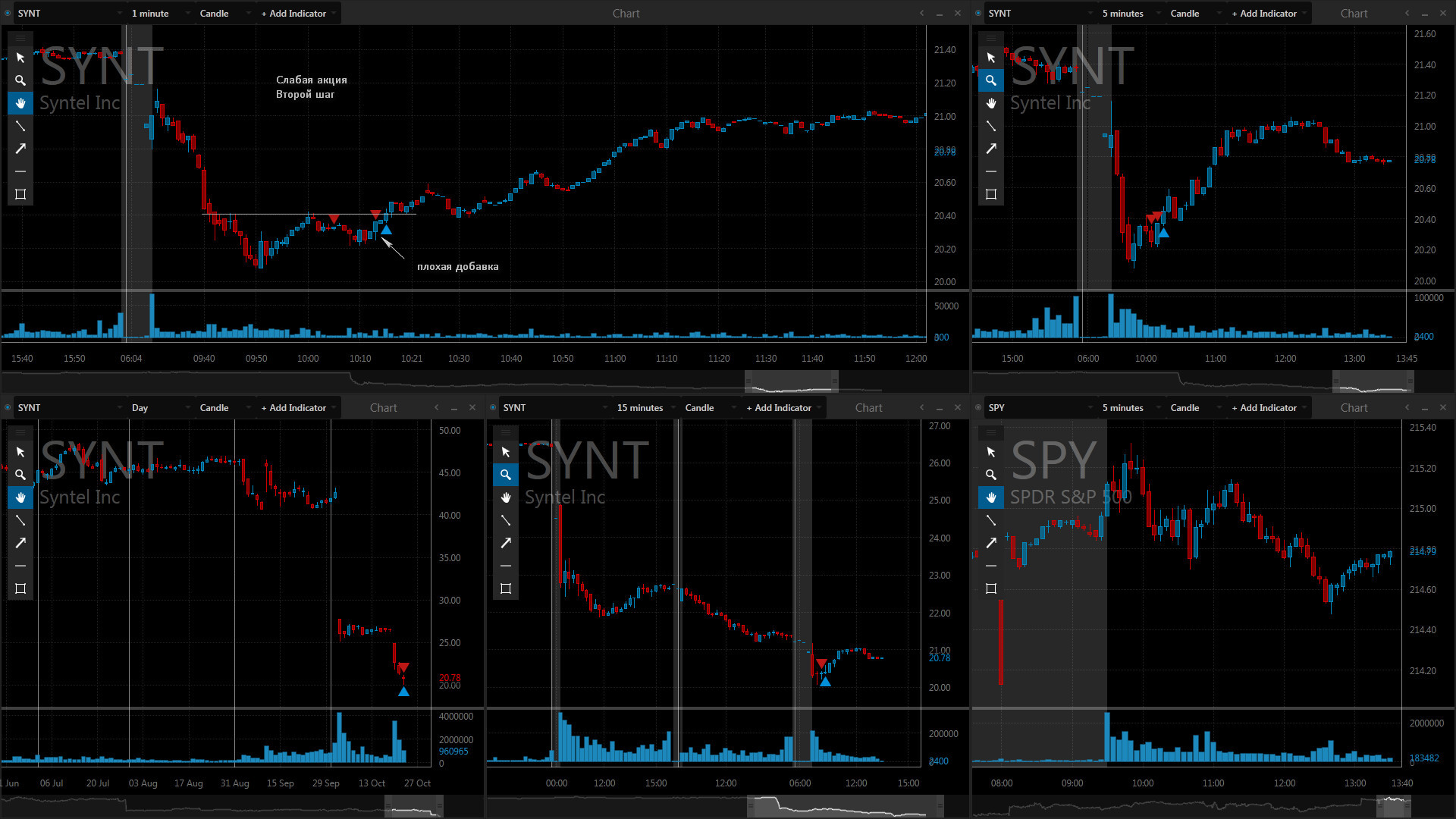
Task: Select line draw tool in SYNT 1 minute chart
Action: 20,126
